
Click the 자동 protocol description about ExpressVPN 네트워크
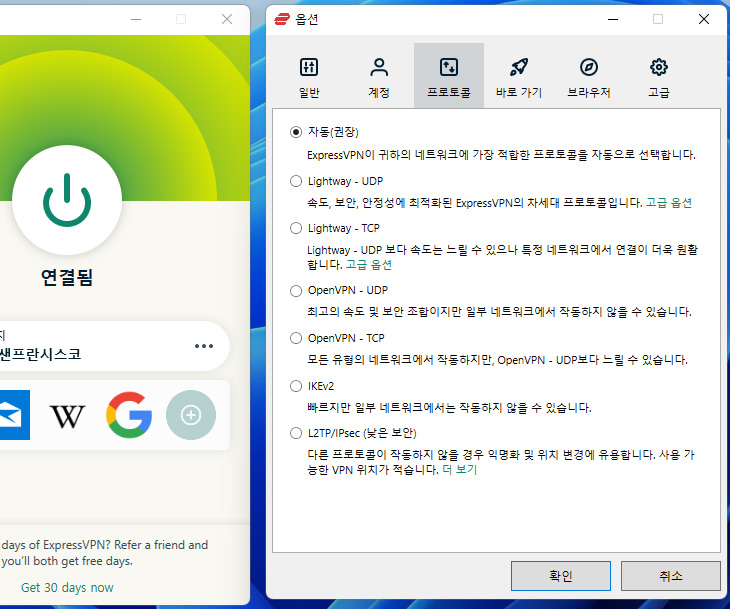click(x=501, y=155)
